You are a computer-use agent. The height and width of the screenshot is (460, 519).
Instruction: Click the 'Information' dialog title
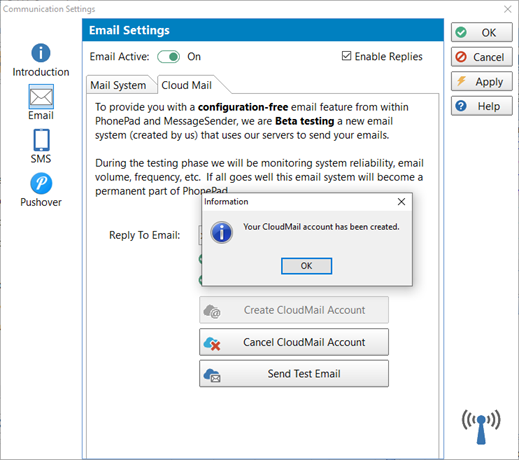(226, 202)
